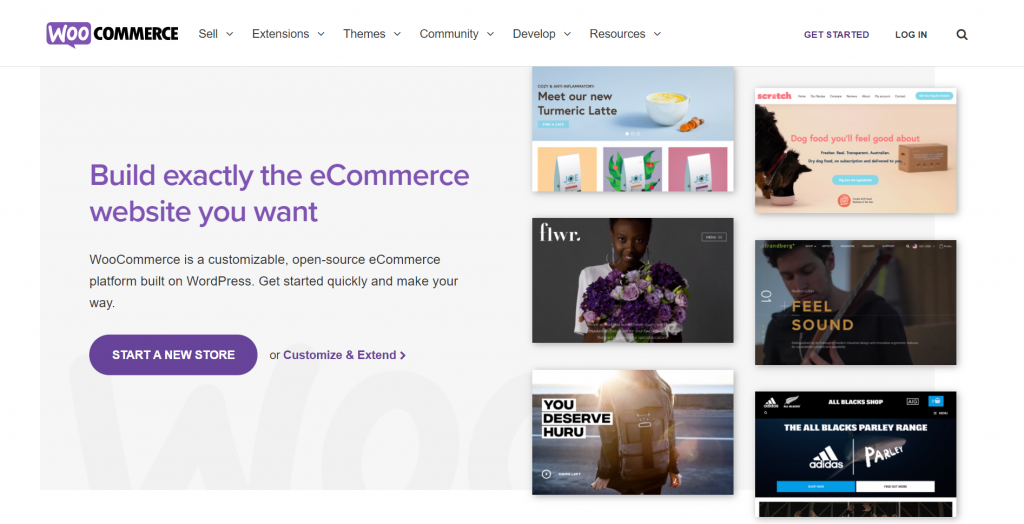The width and height of the screenshot is (1024, 524).
Task: Open the Community menu
Action: click(x=449, y=34)
